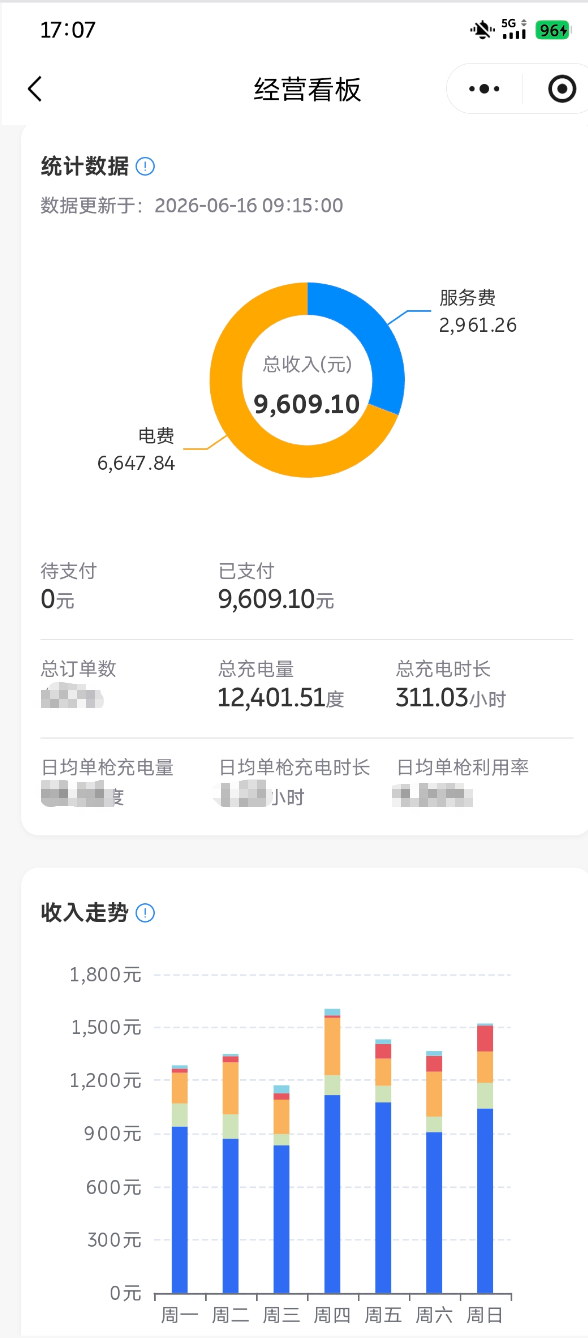Image resolution: width=588 pixels, height=1338 pixels.
Task: Tap the 周日 revenue bar
Action: (485, 1158)
